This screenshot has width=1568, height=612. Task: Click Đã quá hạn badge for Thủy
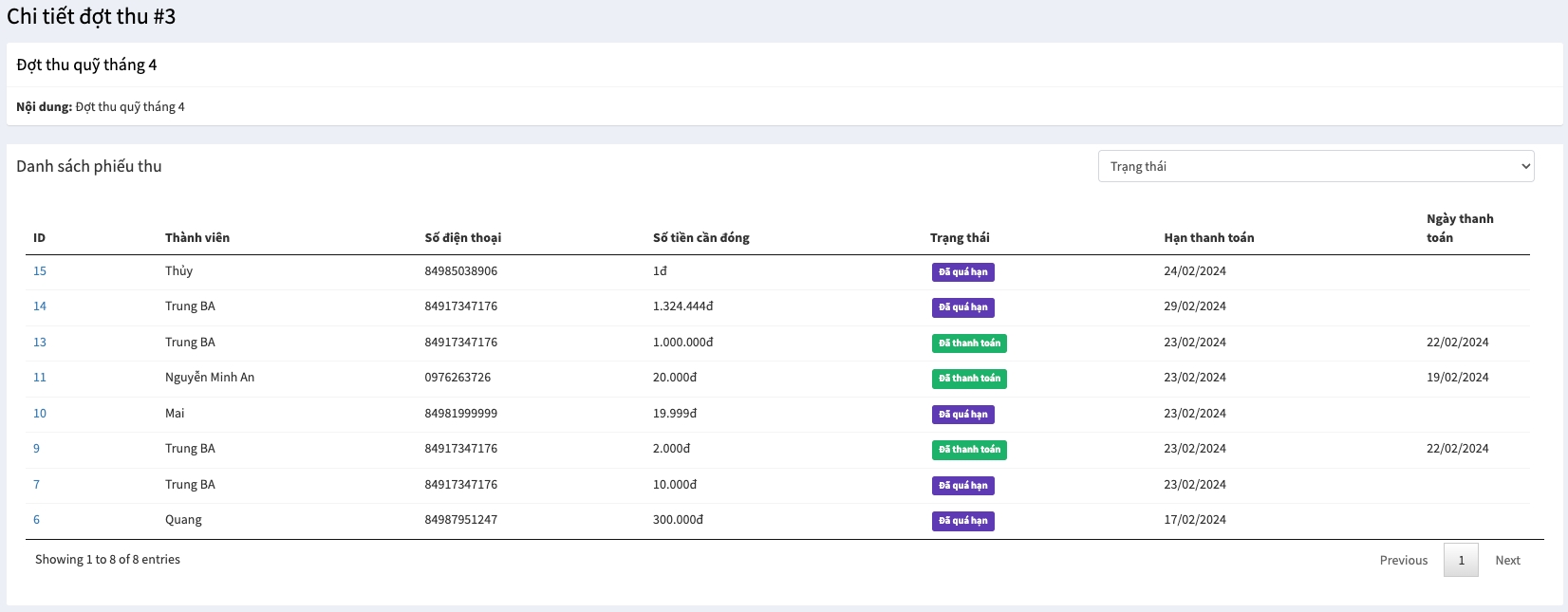(x=962, y=272)
